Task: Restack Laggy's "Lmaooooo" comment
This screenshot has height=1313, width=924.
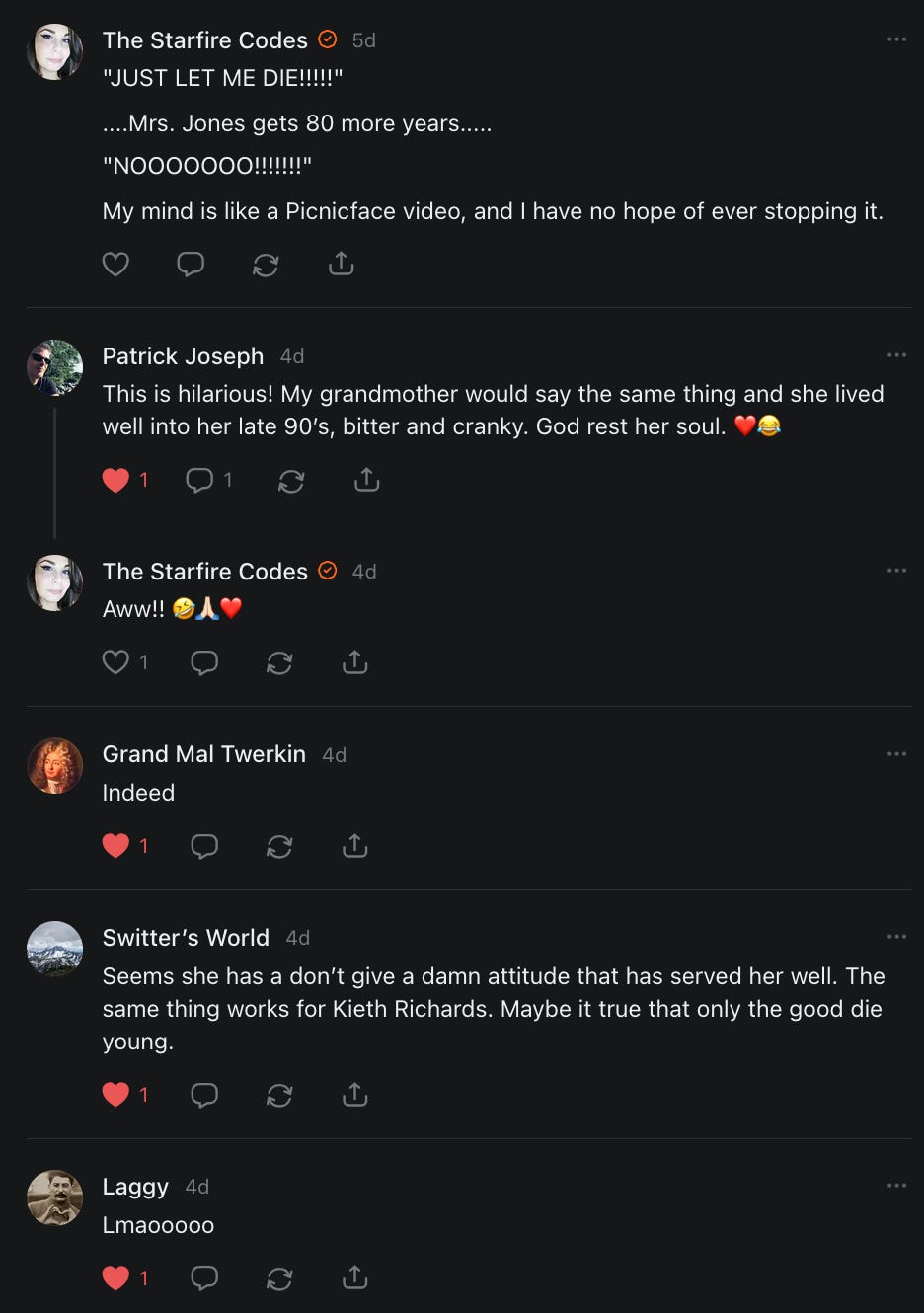Action: tap(279, 1278)
